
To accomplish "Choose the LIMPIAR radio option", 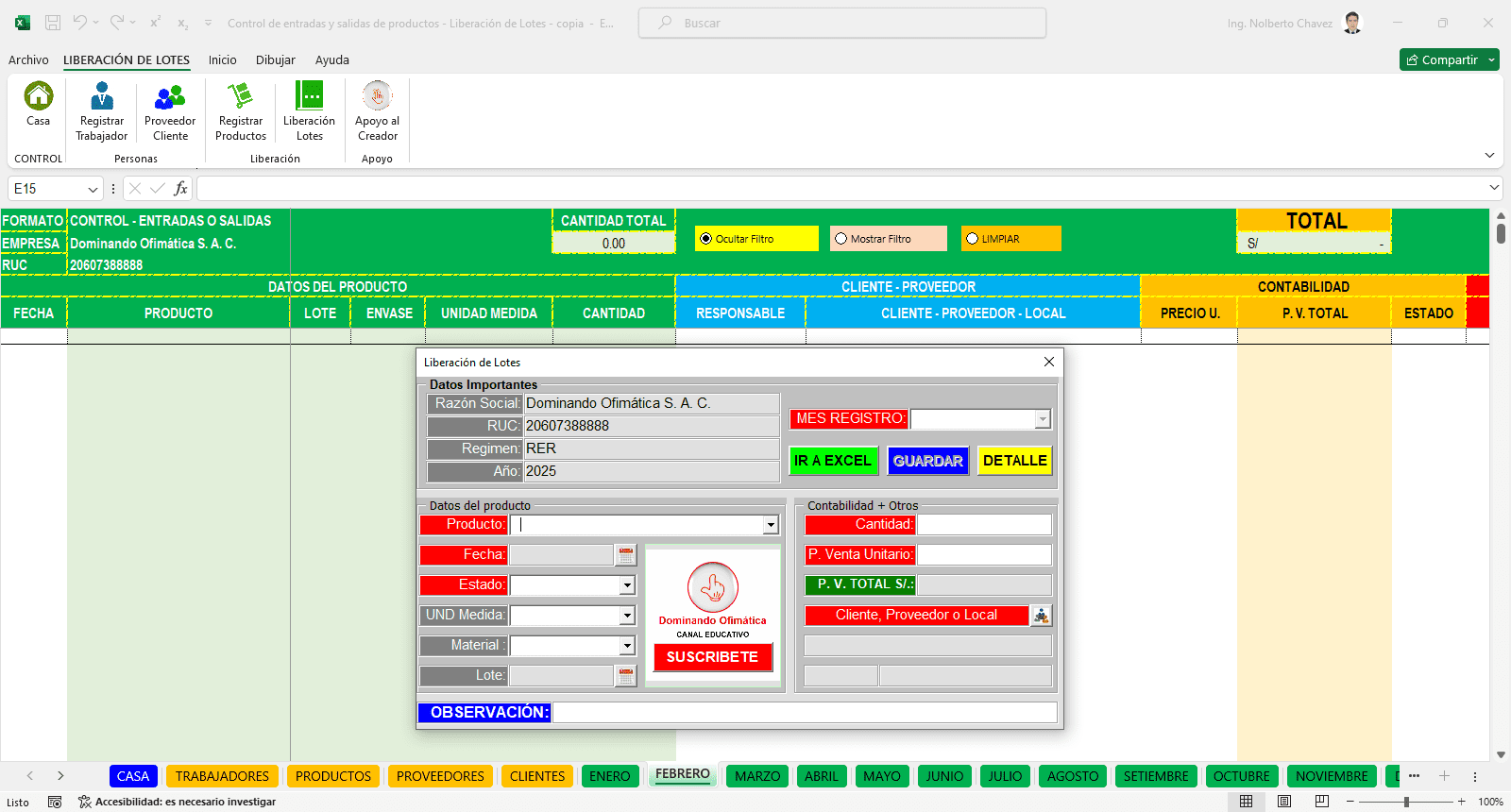I will 972,239.
